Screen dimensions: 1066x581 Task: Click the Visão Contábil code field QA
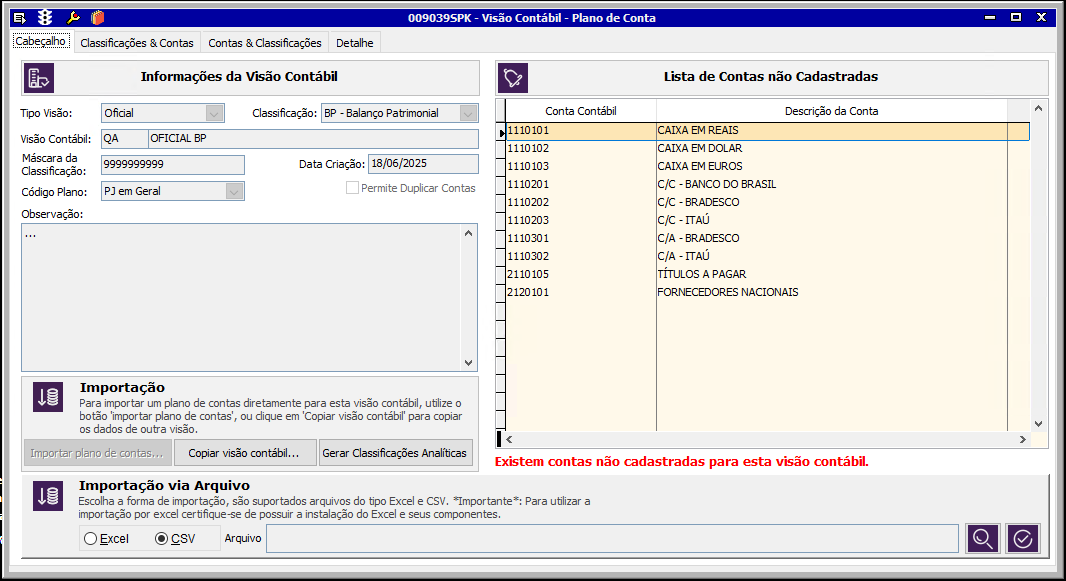(124, 139)
